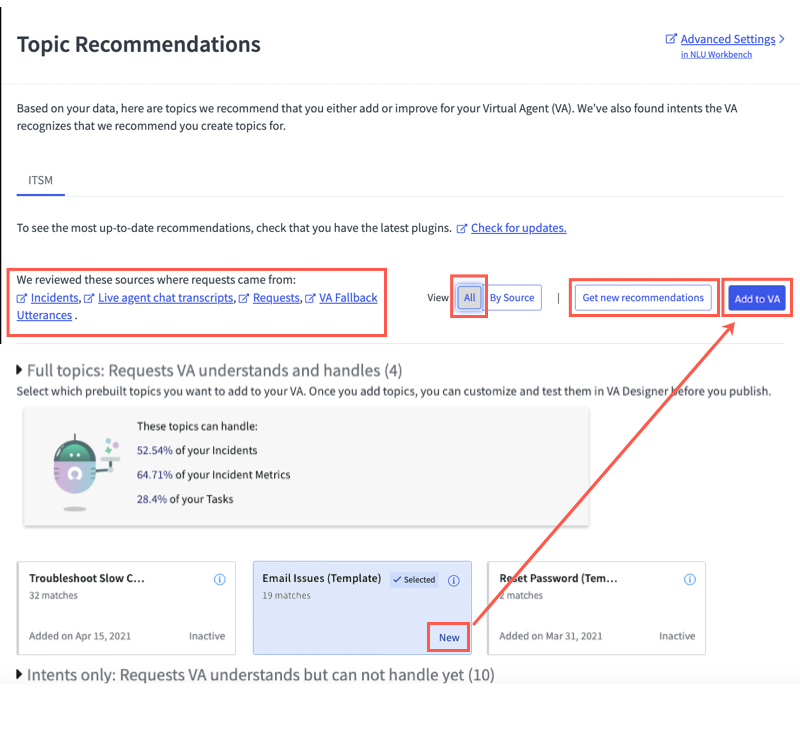
Task: Click the external-link icon before Incidents
Action: pyautogui.click(x=22, y=298)
